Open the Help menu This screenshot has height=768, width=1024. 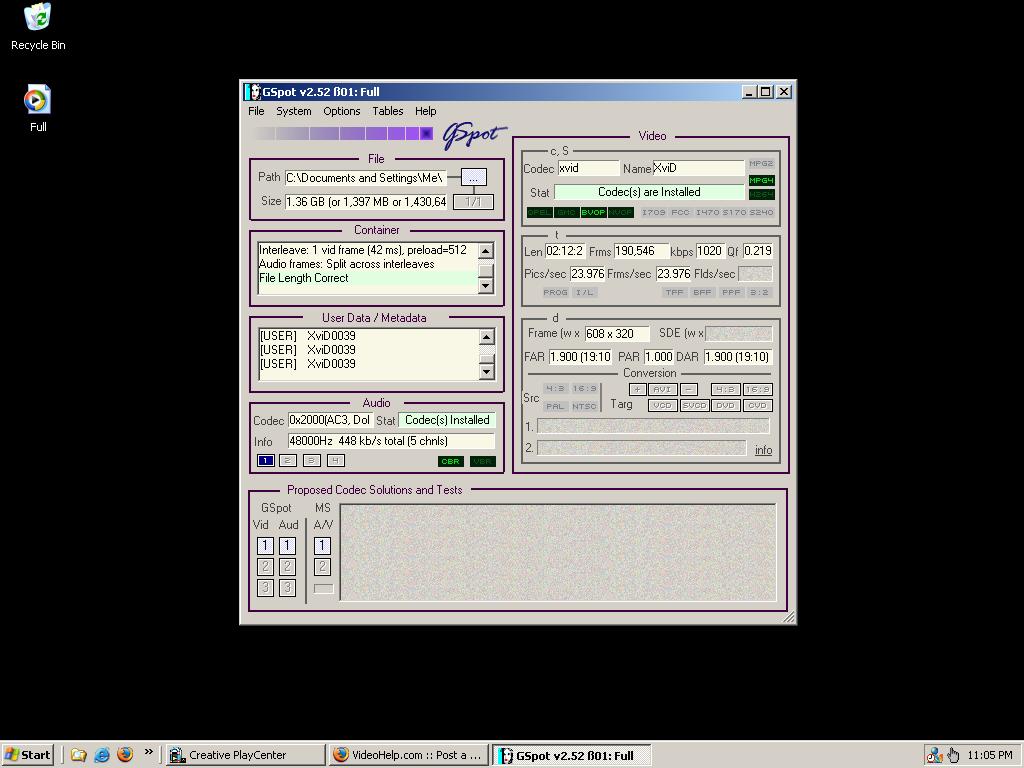click(426, 111)
